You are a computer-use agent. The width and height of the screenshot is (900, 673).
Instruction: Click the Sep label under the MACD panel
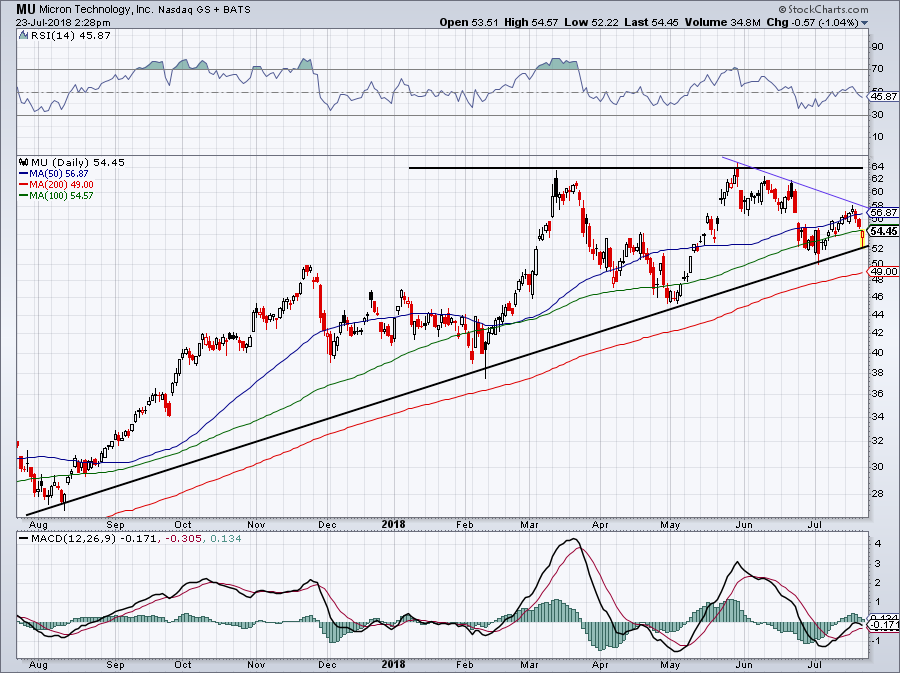click(x=115, y=665)
